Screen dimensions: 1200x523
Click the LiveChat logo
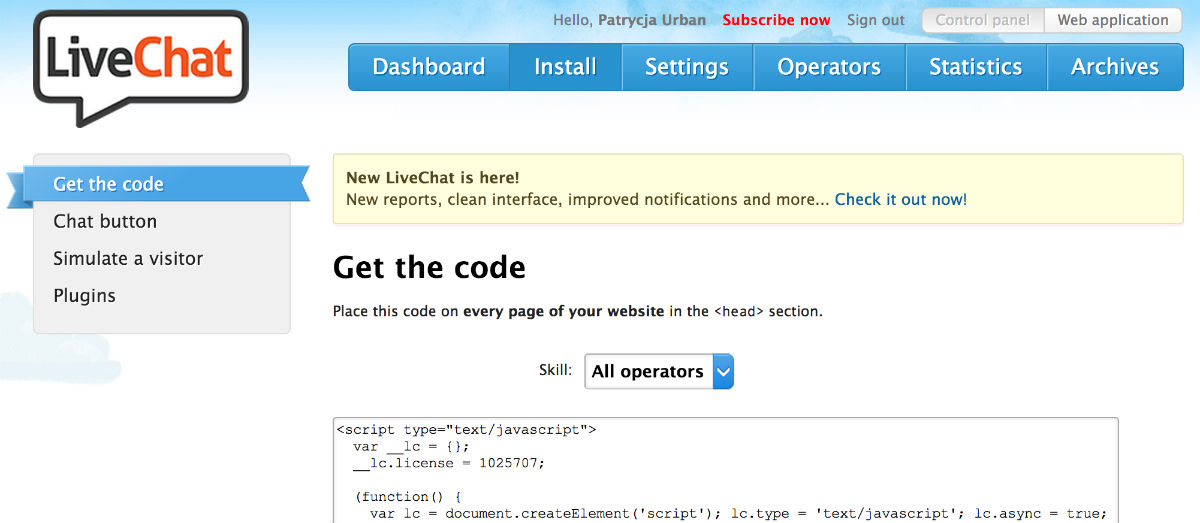click(140, 67)
